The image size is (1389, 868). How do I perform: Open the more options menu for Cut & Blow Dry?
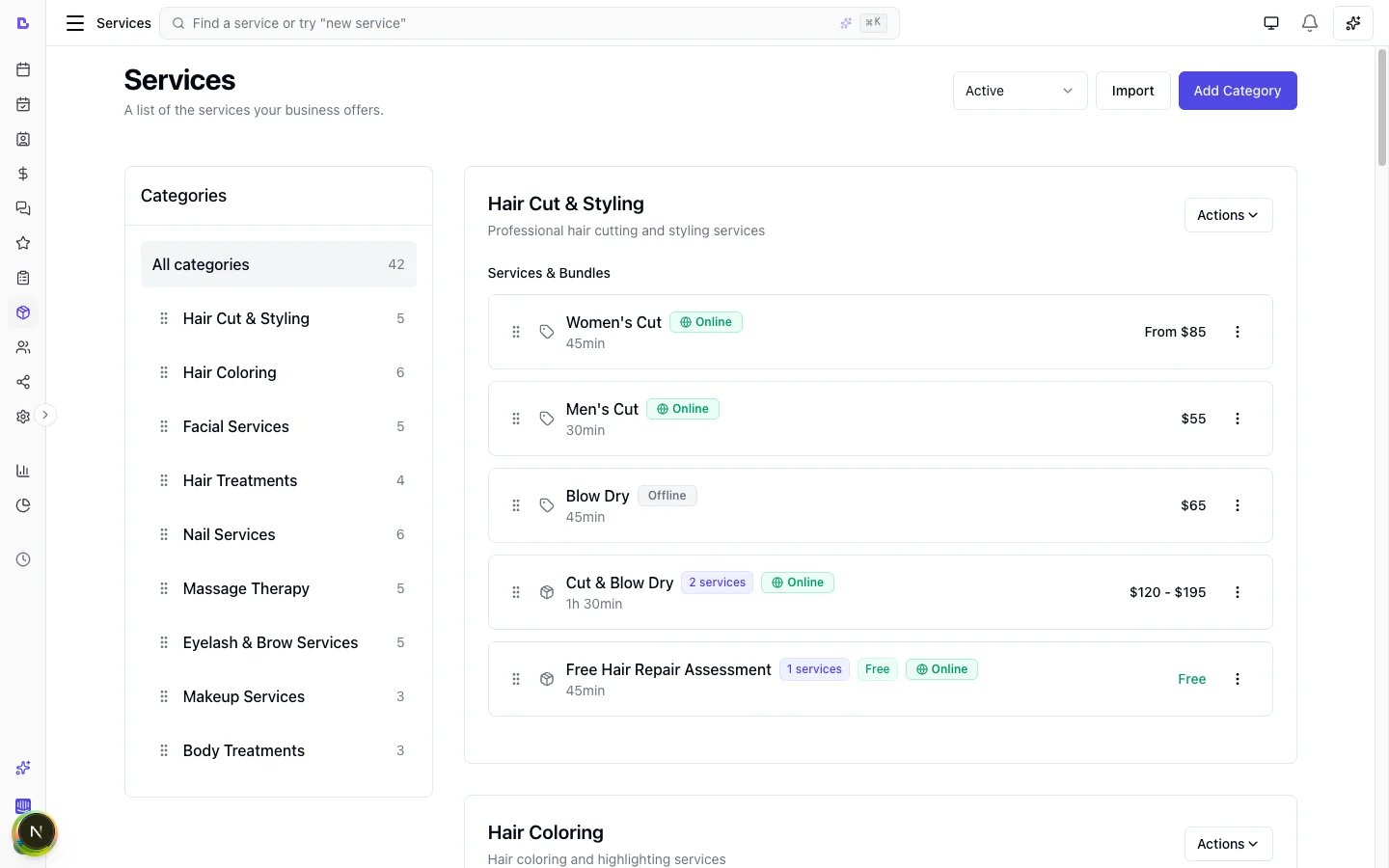tap(1238, 592)
